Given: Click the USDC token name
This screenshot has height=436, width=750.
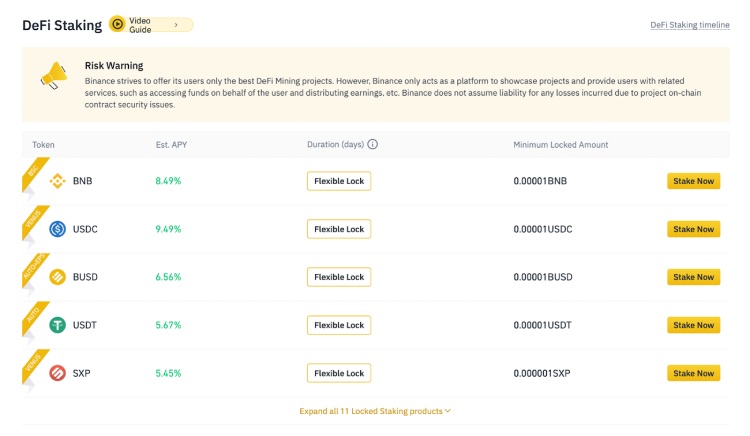Looking at the screenshot, I should click(85, 229).
